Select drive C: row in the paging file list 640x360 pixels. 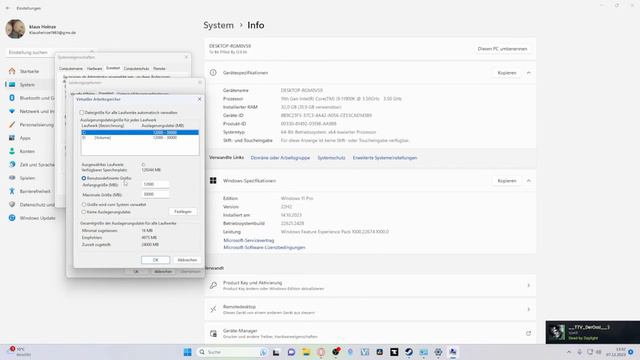click(x=140, y=133)
